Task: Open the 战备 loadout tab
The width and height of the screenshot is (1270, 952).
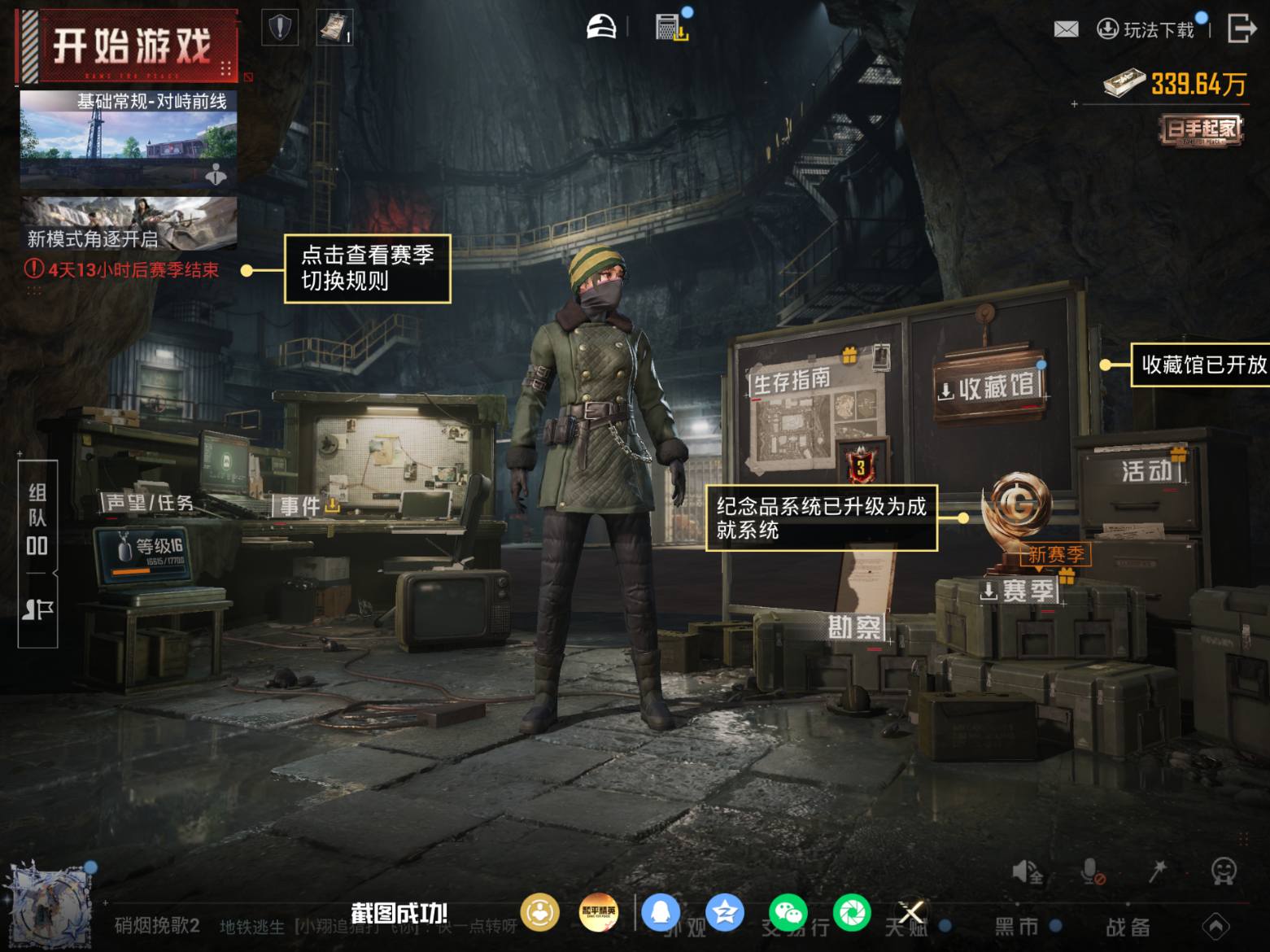Action: pyautogui.click(x=1128, y=927)
